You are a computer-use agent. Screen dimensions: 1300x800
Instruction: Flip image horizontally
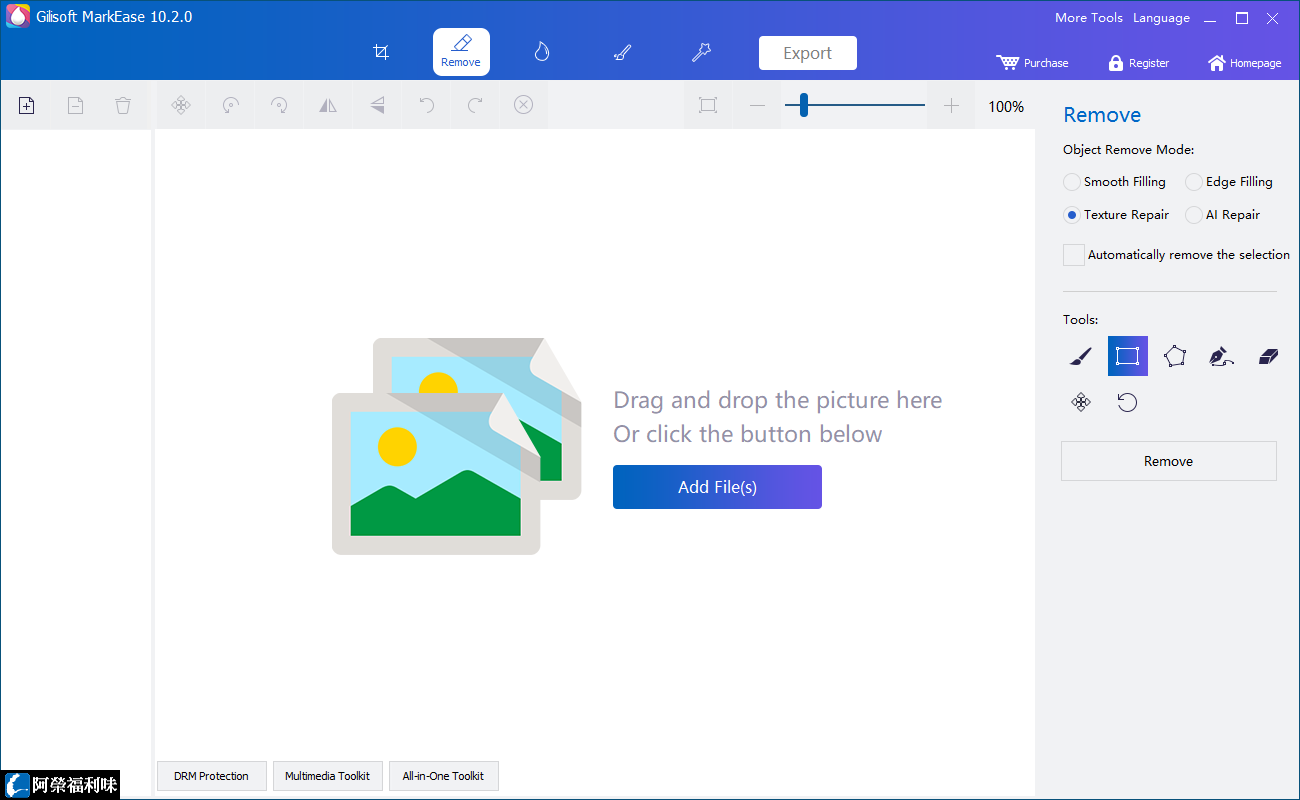tap(328, 105)
